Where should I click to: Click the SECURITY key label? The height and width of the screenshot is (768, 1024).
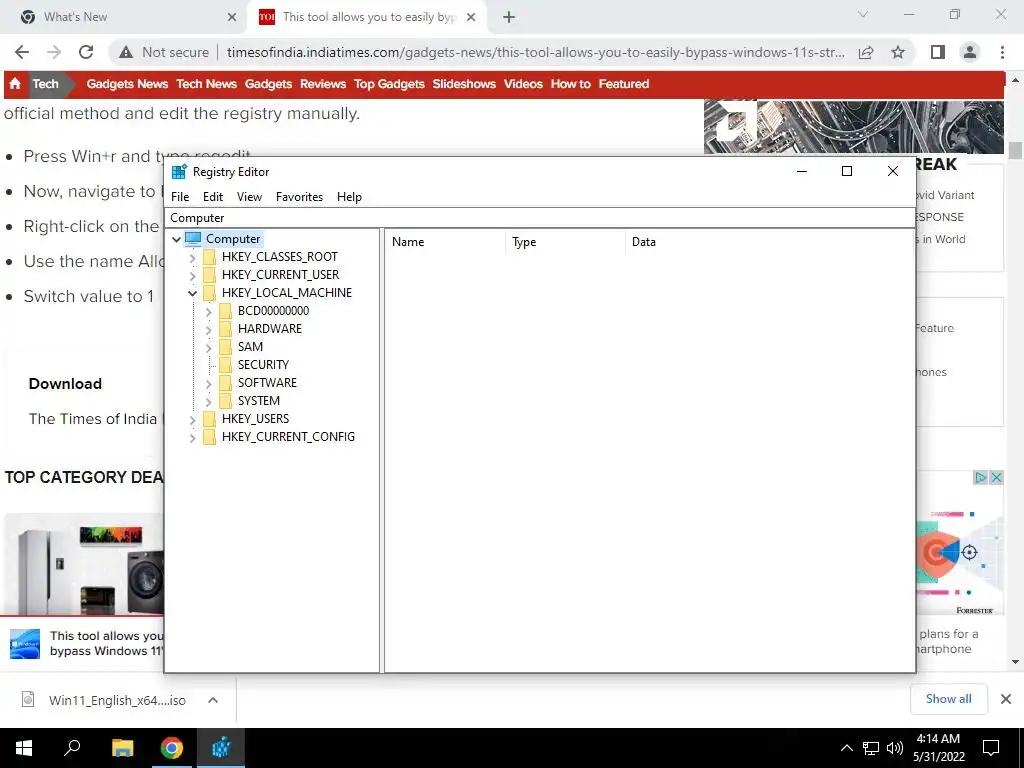pos(263,364)
